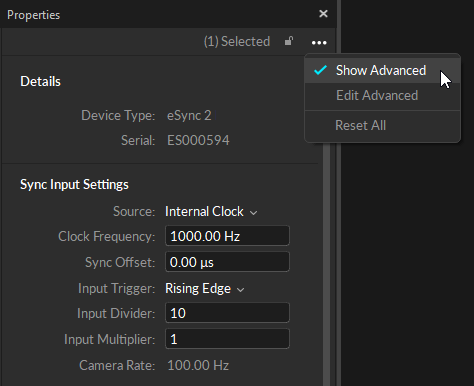
Task: Click the chevron next to Internal Clock
Action: pos(254,213)
